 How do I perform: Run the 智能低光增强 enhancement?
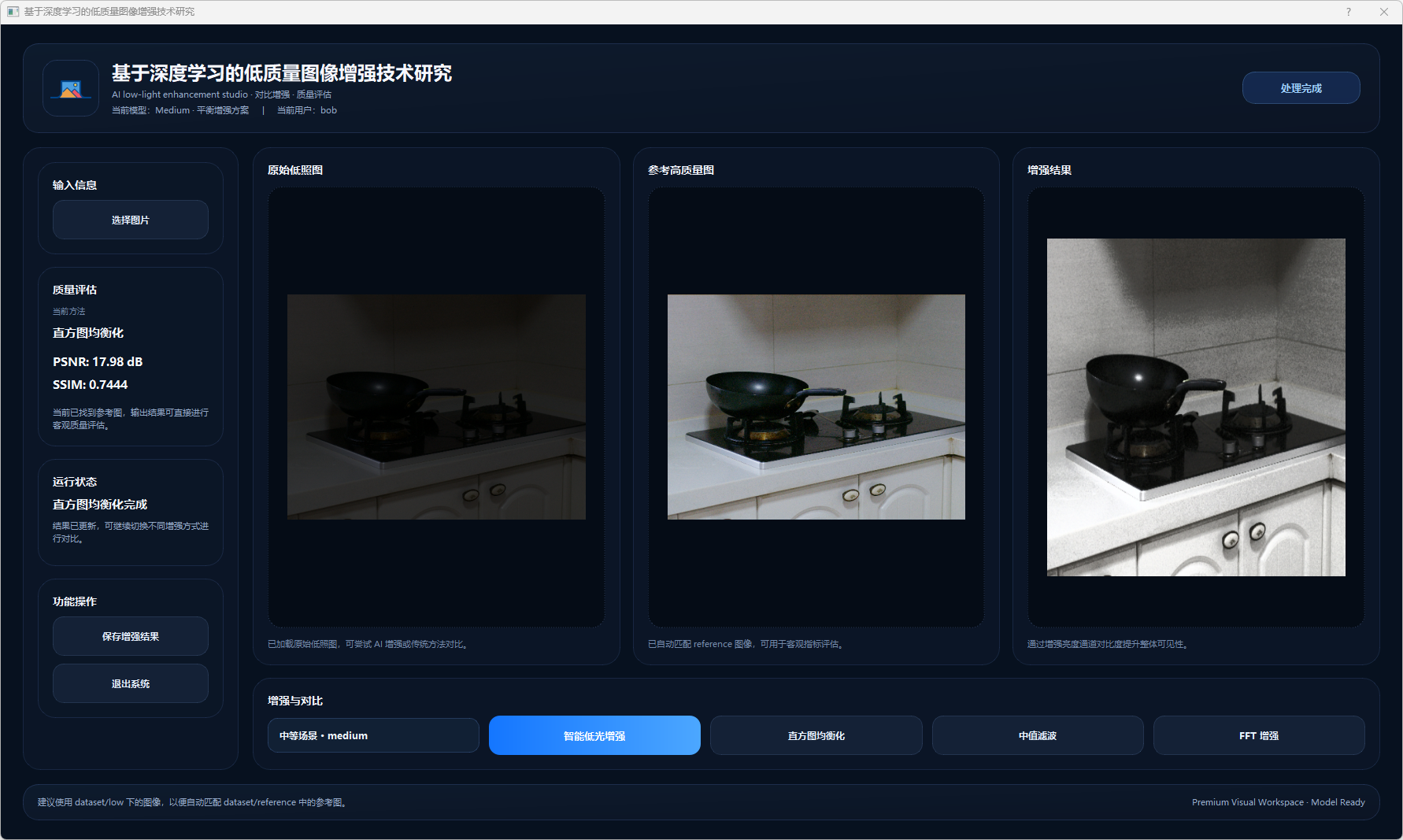[594, 736]
